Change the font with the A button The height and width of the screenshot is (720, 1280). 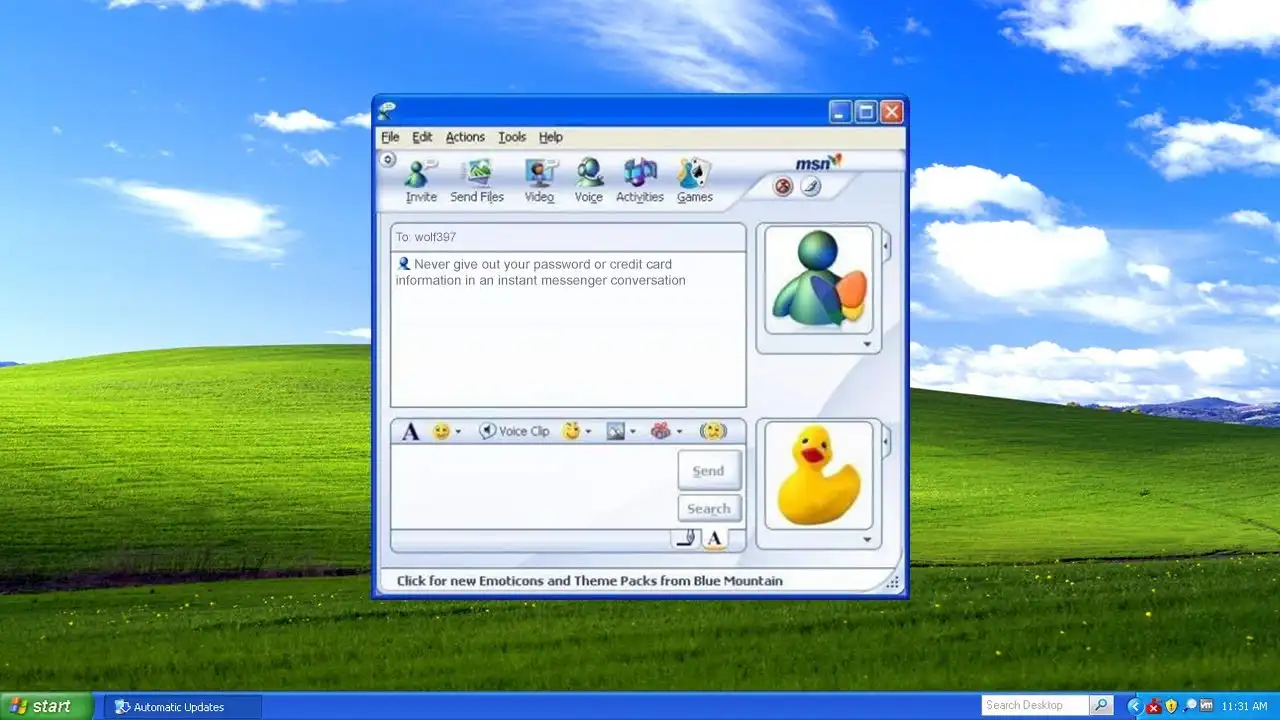410,431
